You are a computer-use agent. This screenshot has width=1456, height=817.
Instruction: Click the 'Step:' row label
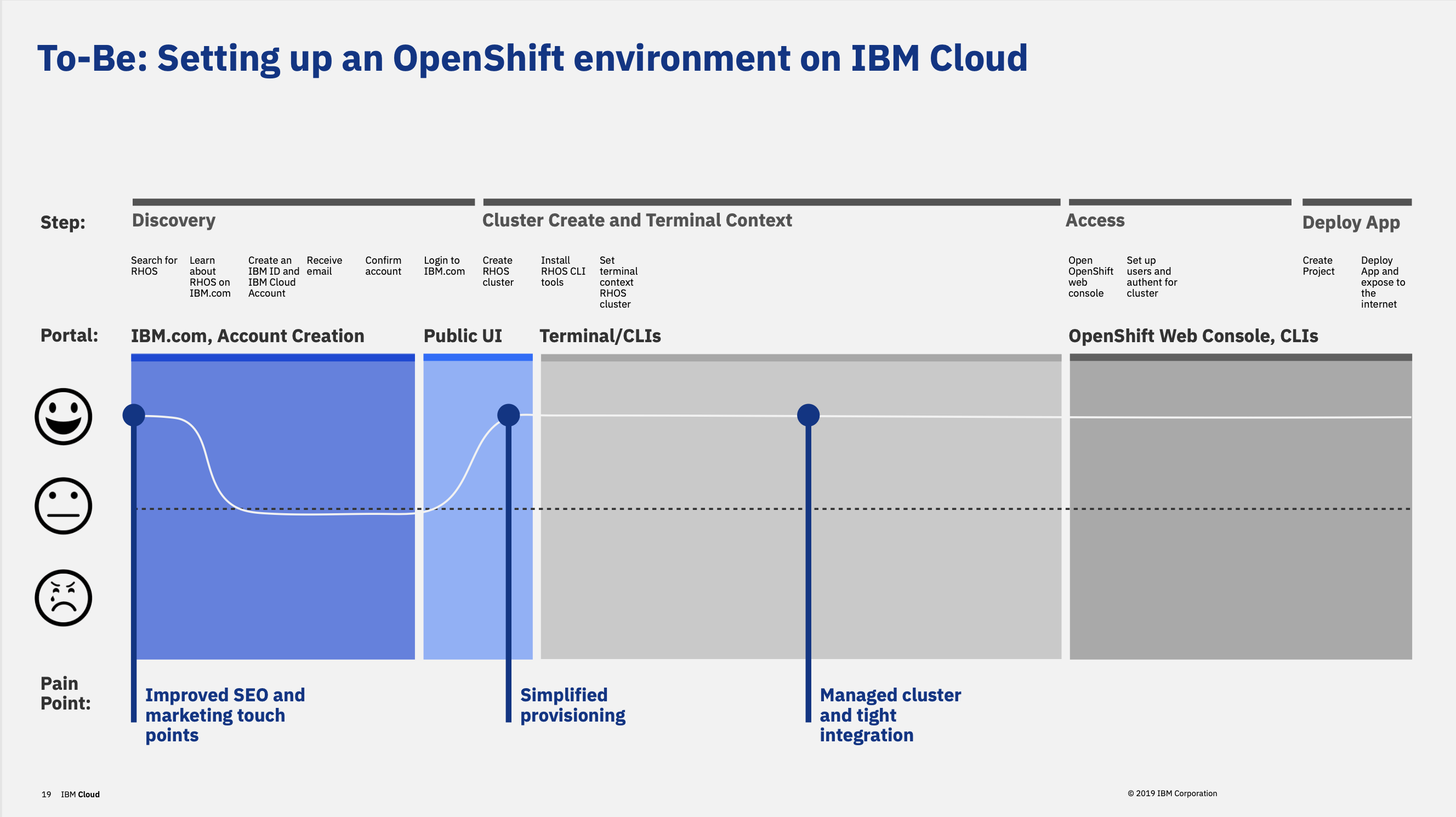click(62, 223)
